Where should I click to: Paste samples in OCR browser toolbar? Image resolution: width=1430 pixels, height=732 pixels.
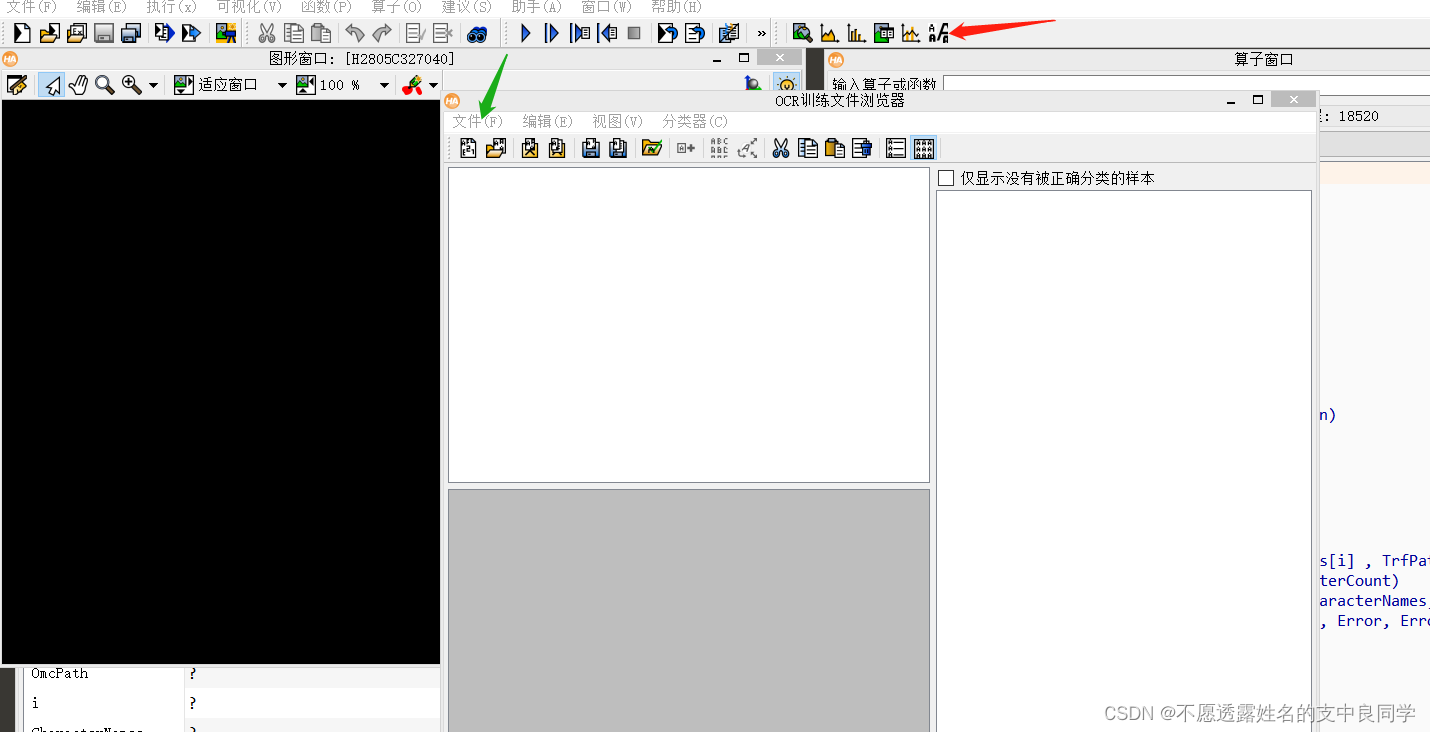(x=835, y=148)
